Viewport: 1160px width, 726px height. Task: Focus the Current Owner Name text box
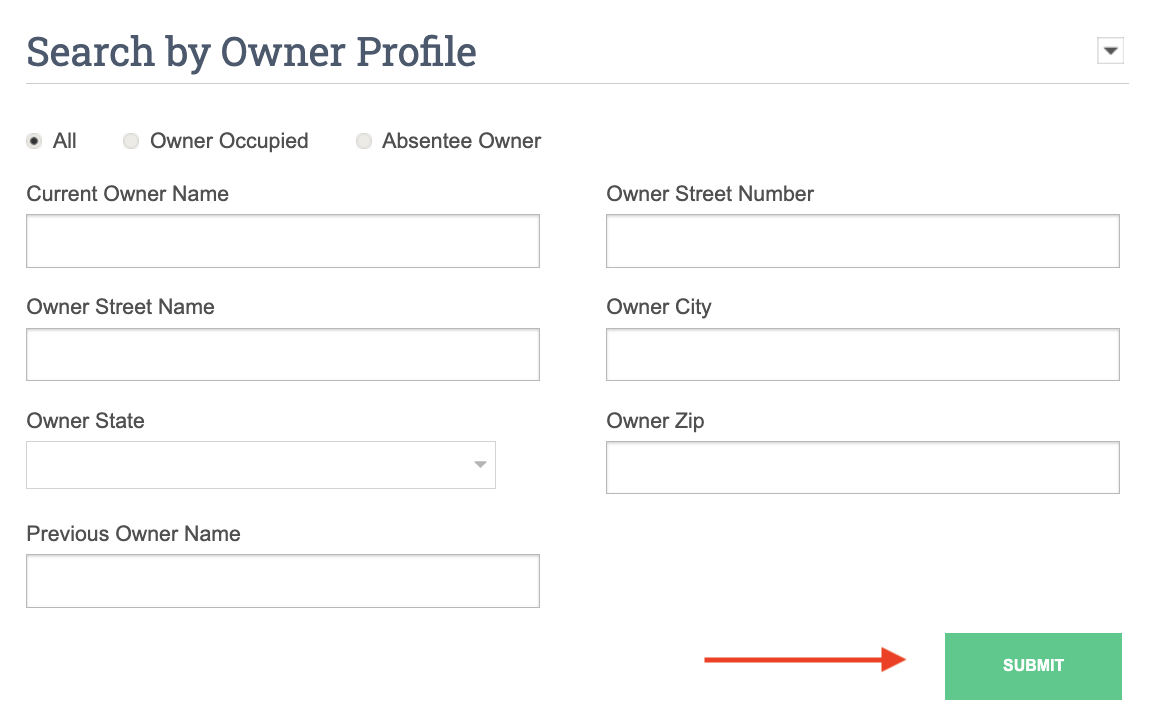point(283,241)
